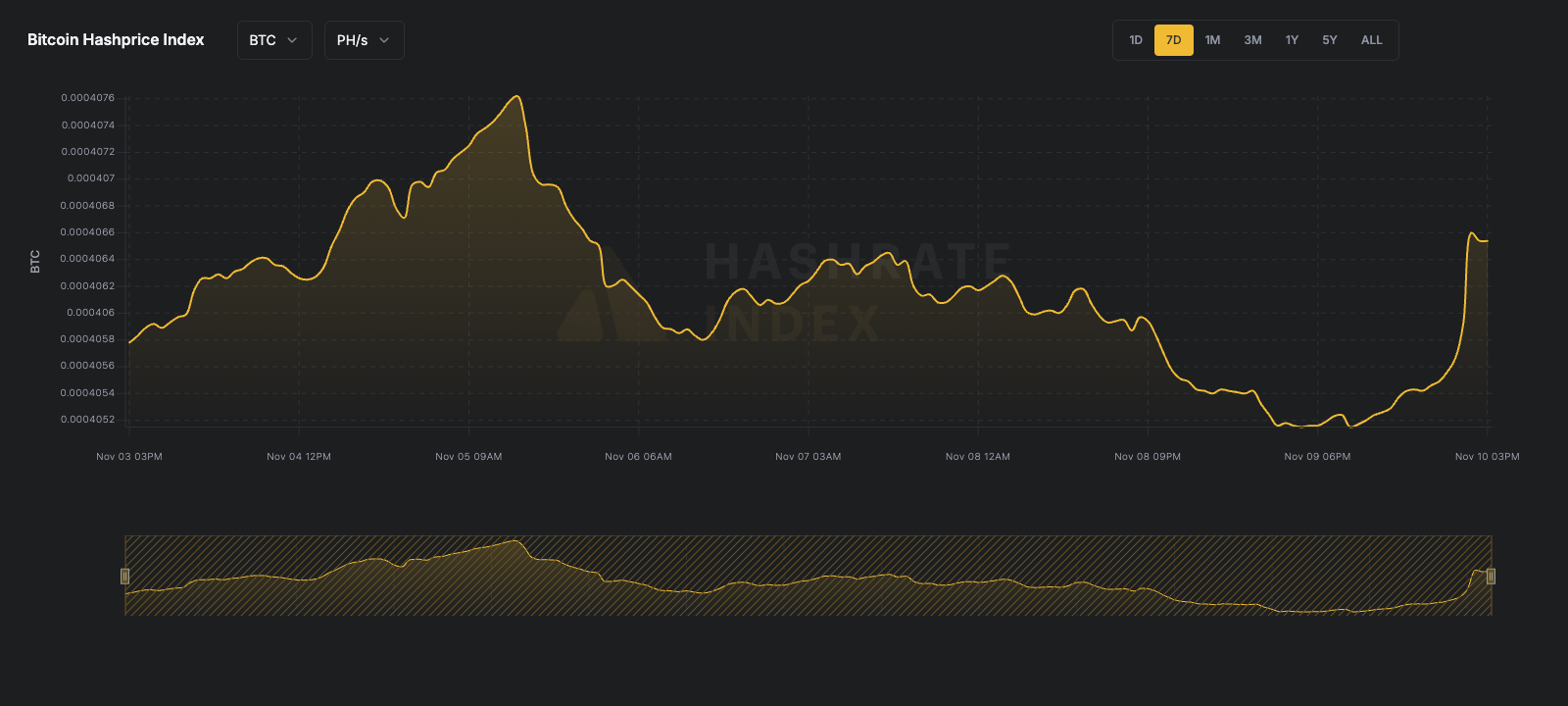This screenshot has width=1568, height=706.
Task: Select the 1D time range
Action: [x=1136, y=40]
